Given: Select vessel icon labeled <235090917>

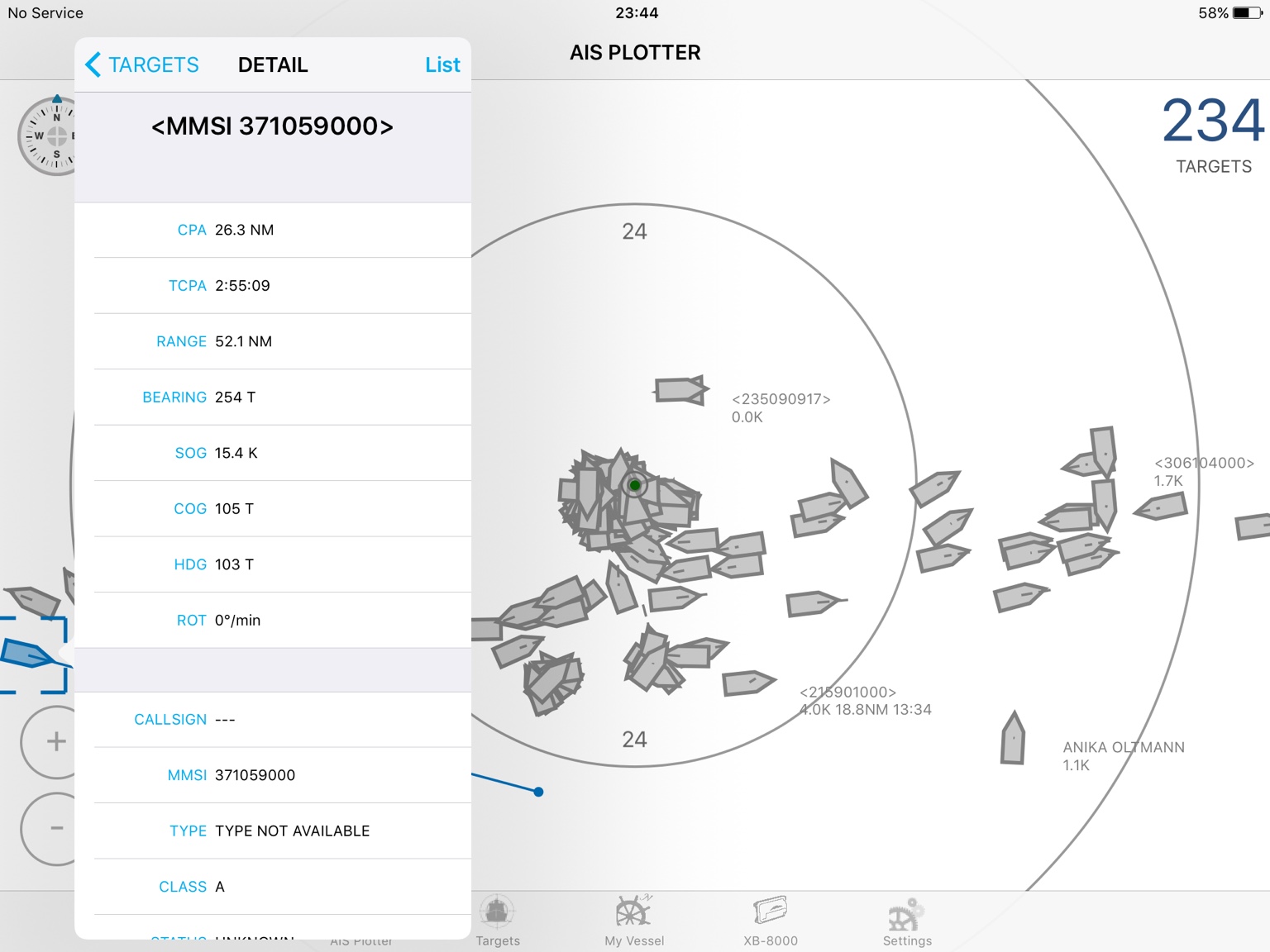Looking at the screenshot, I should pyautogui.click(x=680, y=389).
